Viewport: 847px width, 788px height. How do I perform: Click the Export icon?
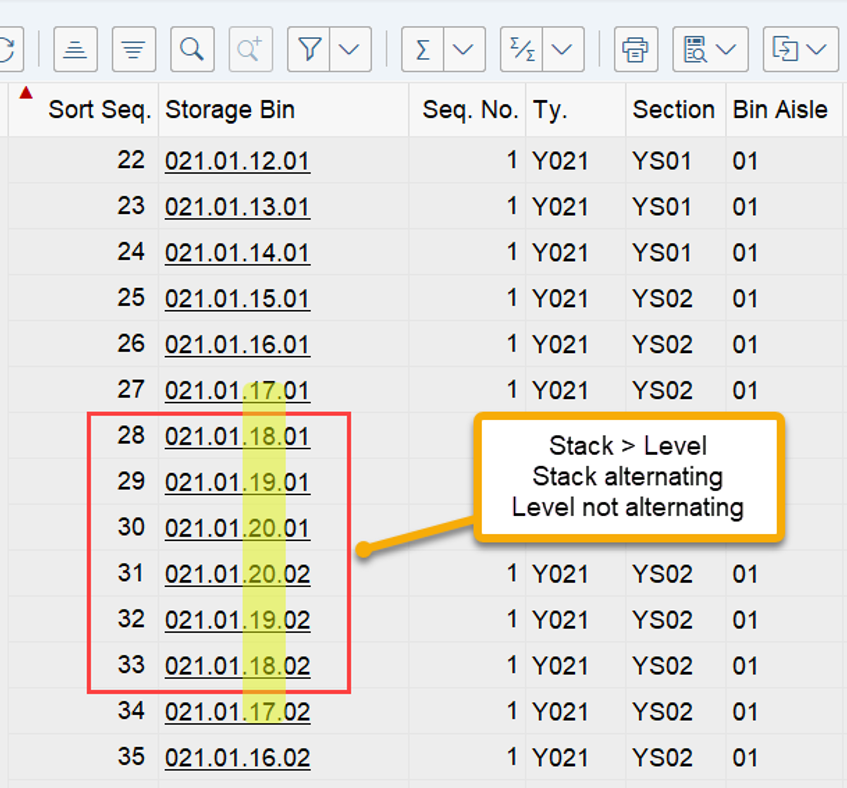pyautogui.click(x=785, y=50)
